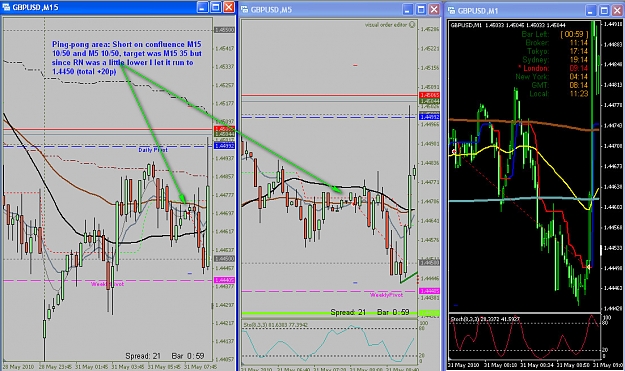This screenshot has width=625, height=371.
Task: Click the visual order editor icon in M5 chart
Action: click(412, 25)
